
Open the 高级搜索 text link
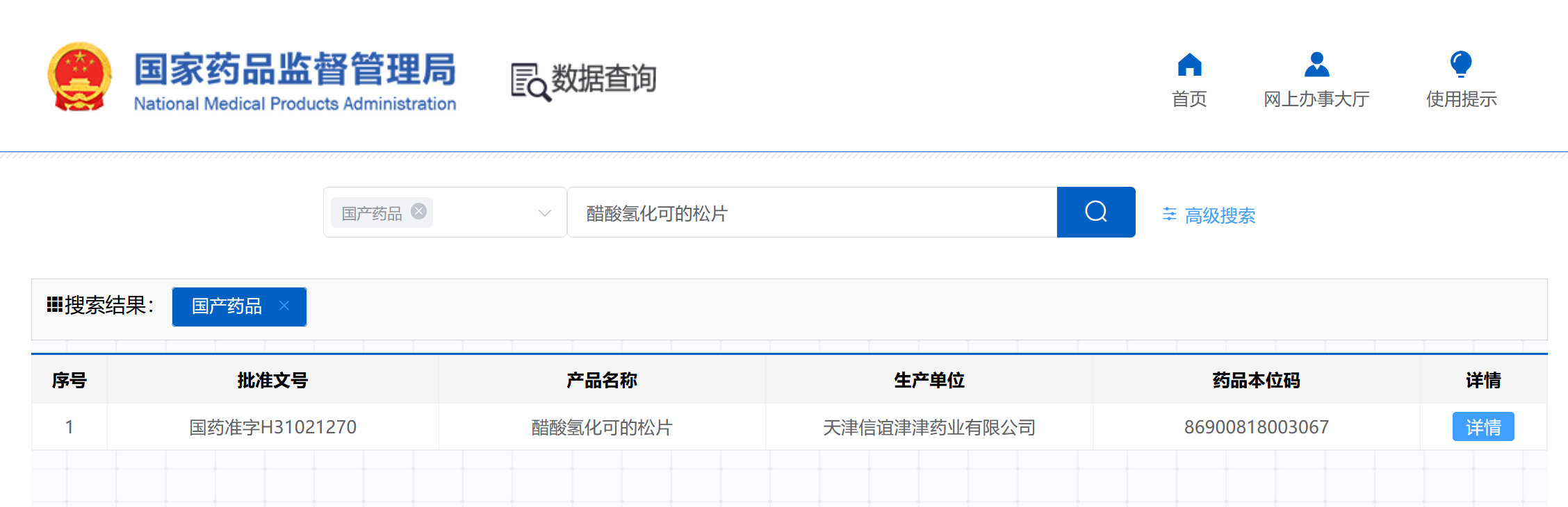pos(1220,215)
